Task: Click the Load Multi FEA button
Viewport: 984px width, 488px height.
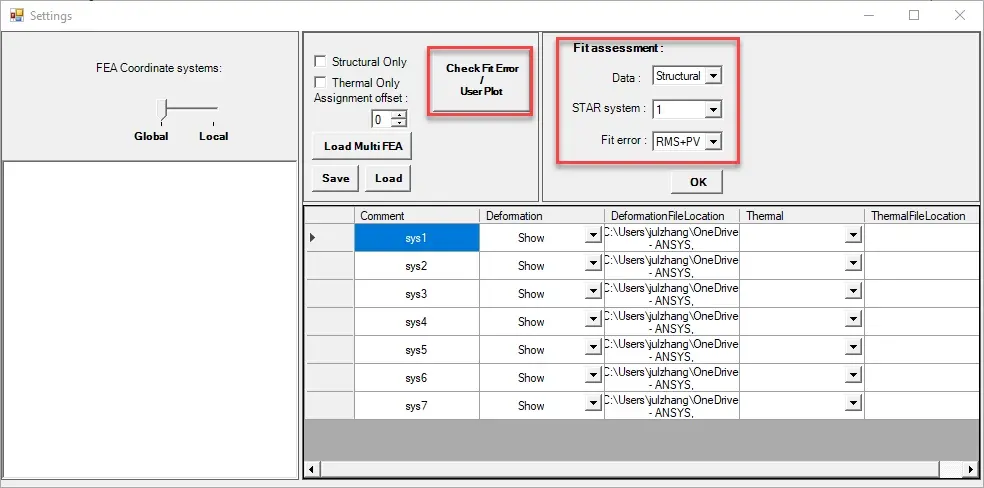Action: click(362, 146)
